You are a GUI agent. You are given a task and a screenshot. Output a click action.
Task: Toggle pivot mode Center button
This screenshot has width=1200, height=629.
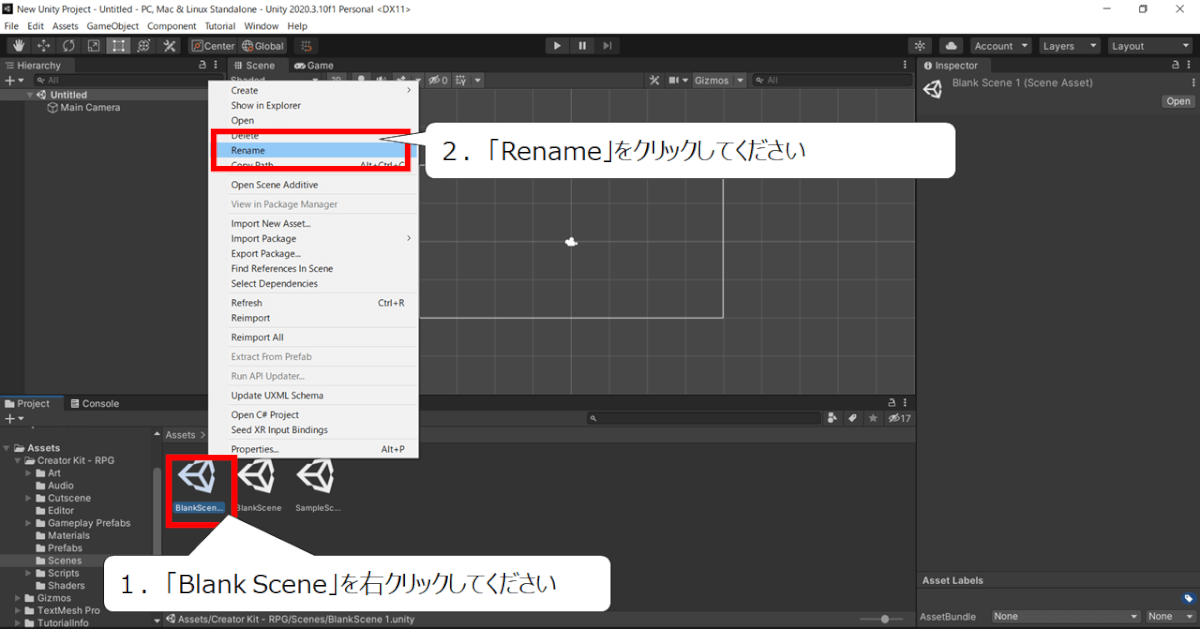pos(213,46)
